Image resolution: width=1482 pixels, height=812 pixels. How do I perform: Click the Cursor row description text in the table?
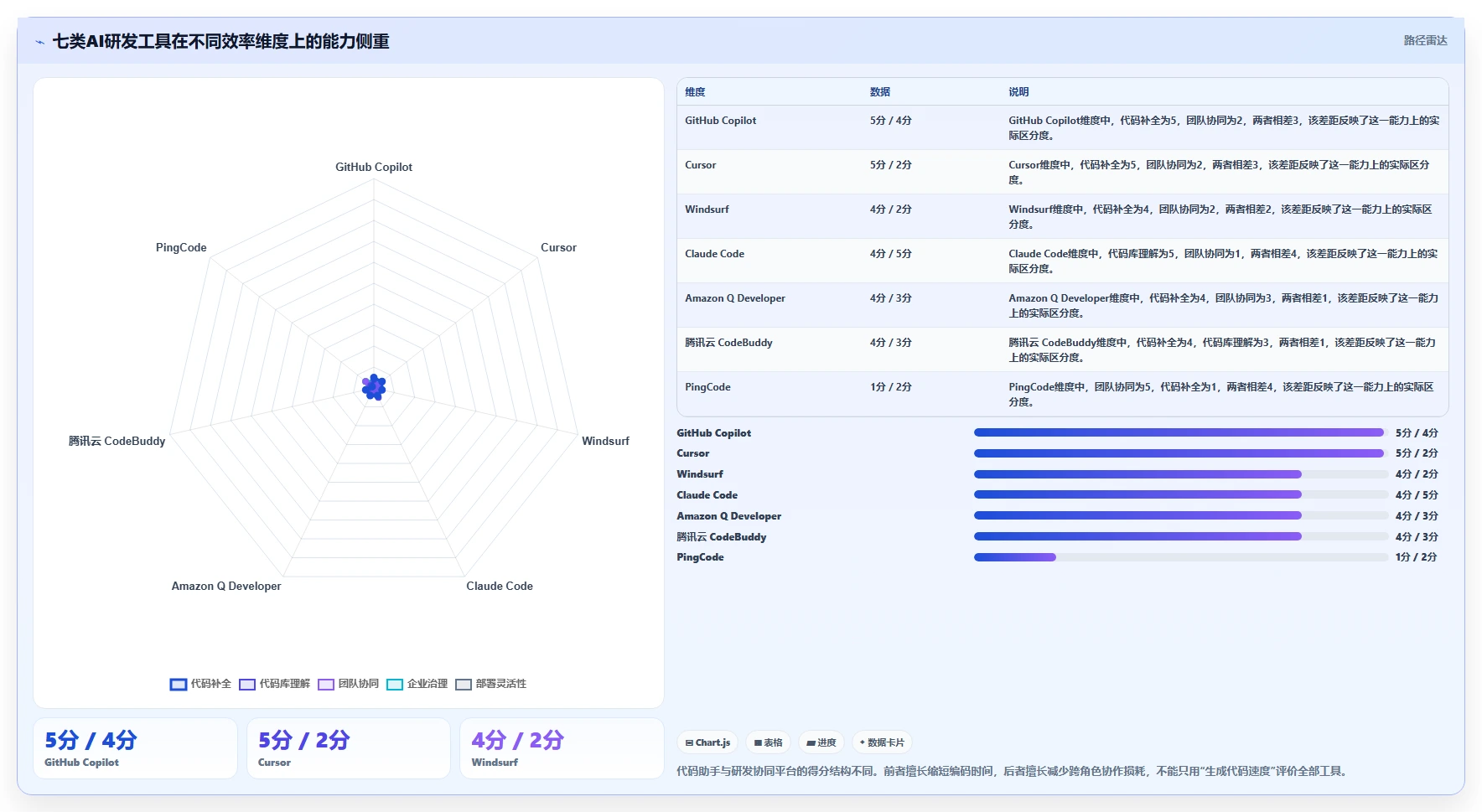(1220, 173)
